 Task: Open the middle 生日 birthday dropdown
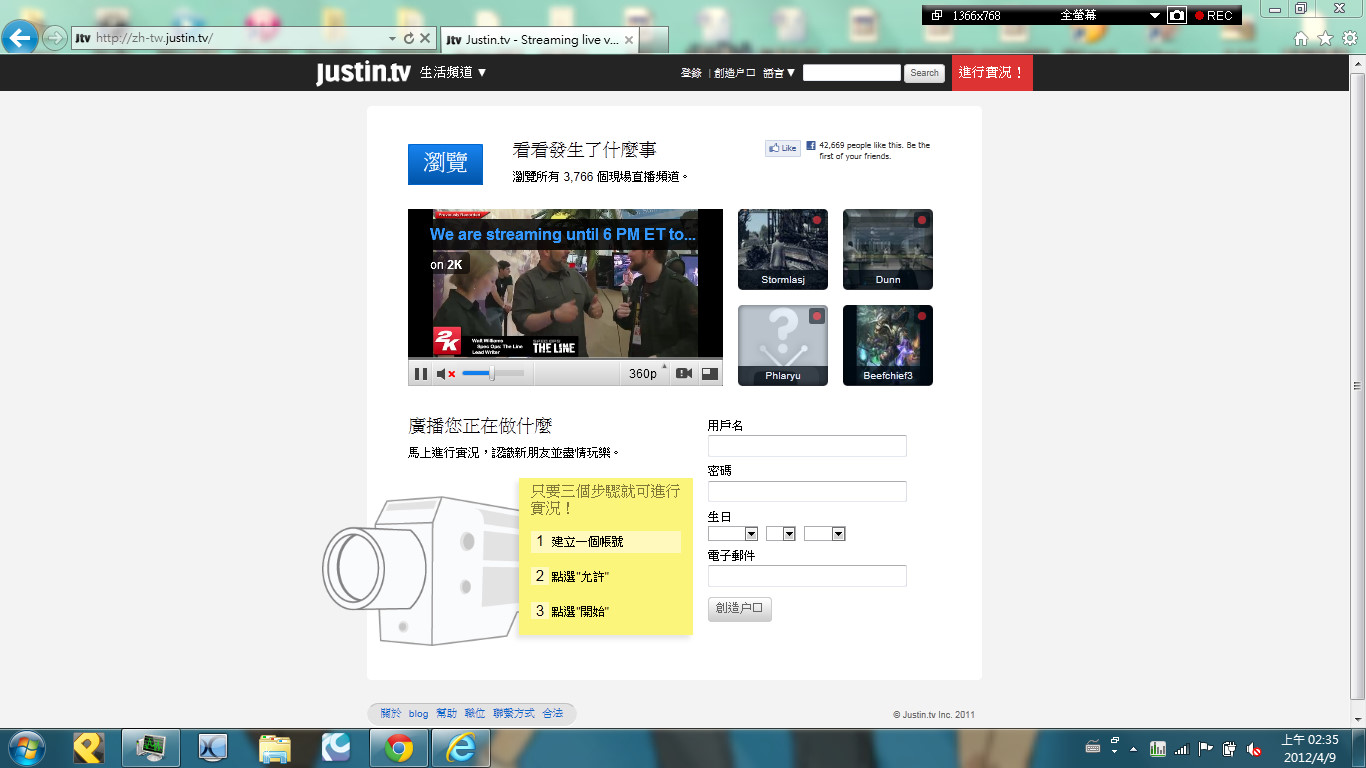781,534
